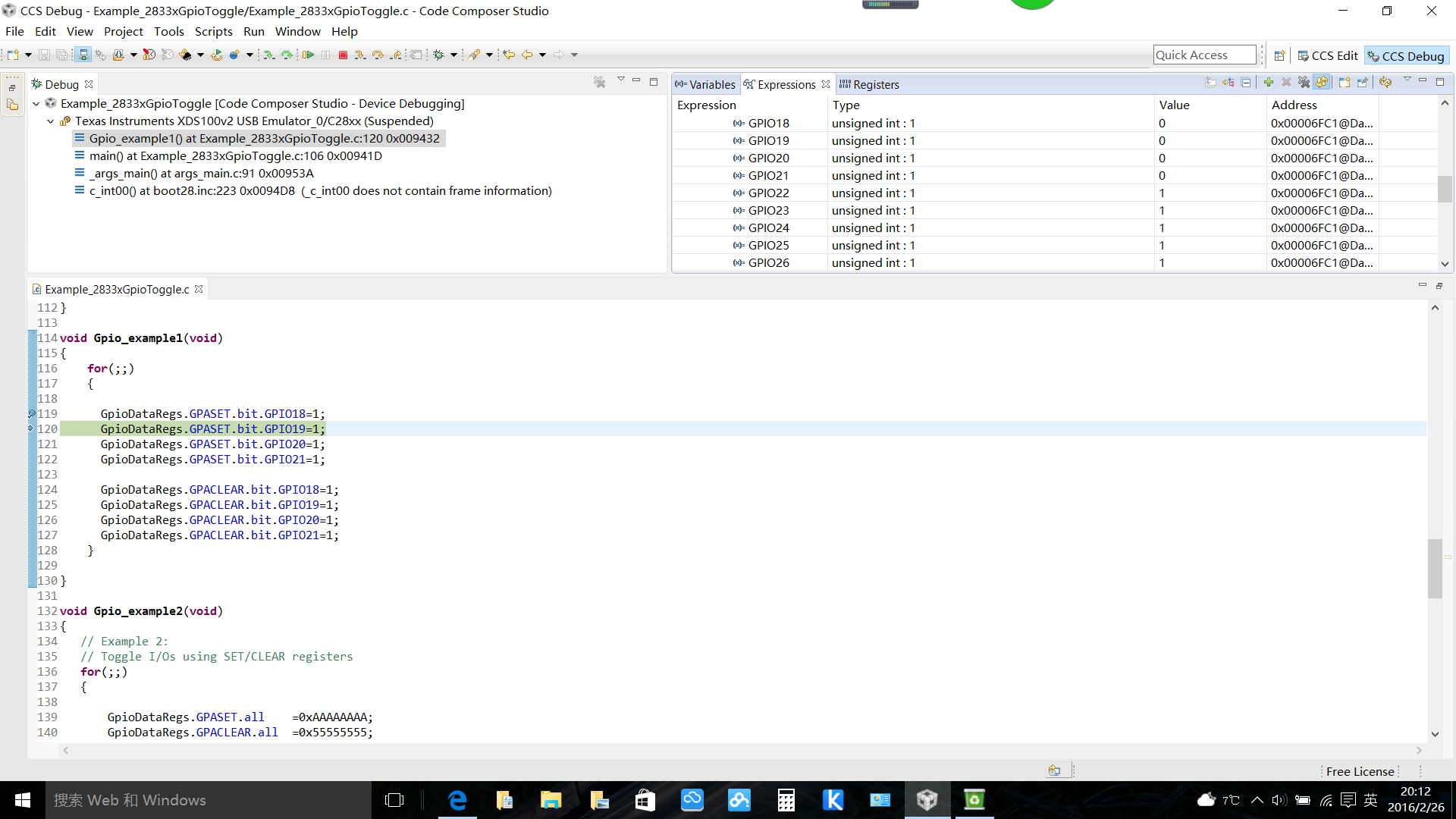The height and width of the screenshot is (819, 1456).
Task: Click the yellow Refresh arrows icon in Expressions
Action: (x=1385, y=82)
